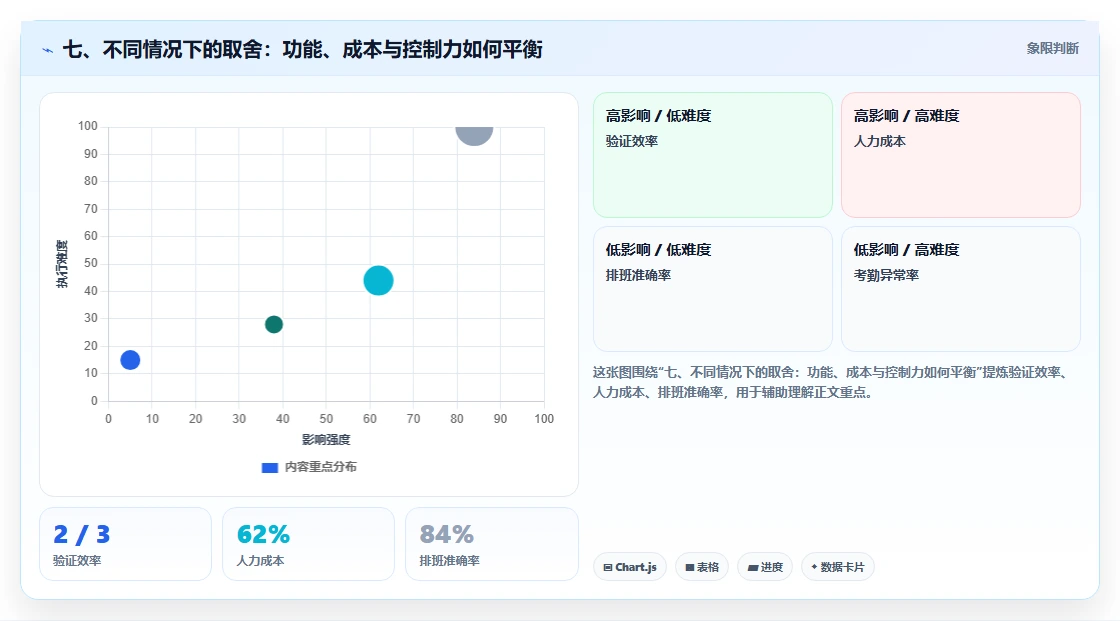Click the sparkle icon in 数据卡片 chip

[814, 567]
